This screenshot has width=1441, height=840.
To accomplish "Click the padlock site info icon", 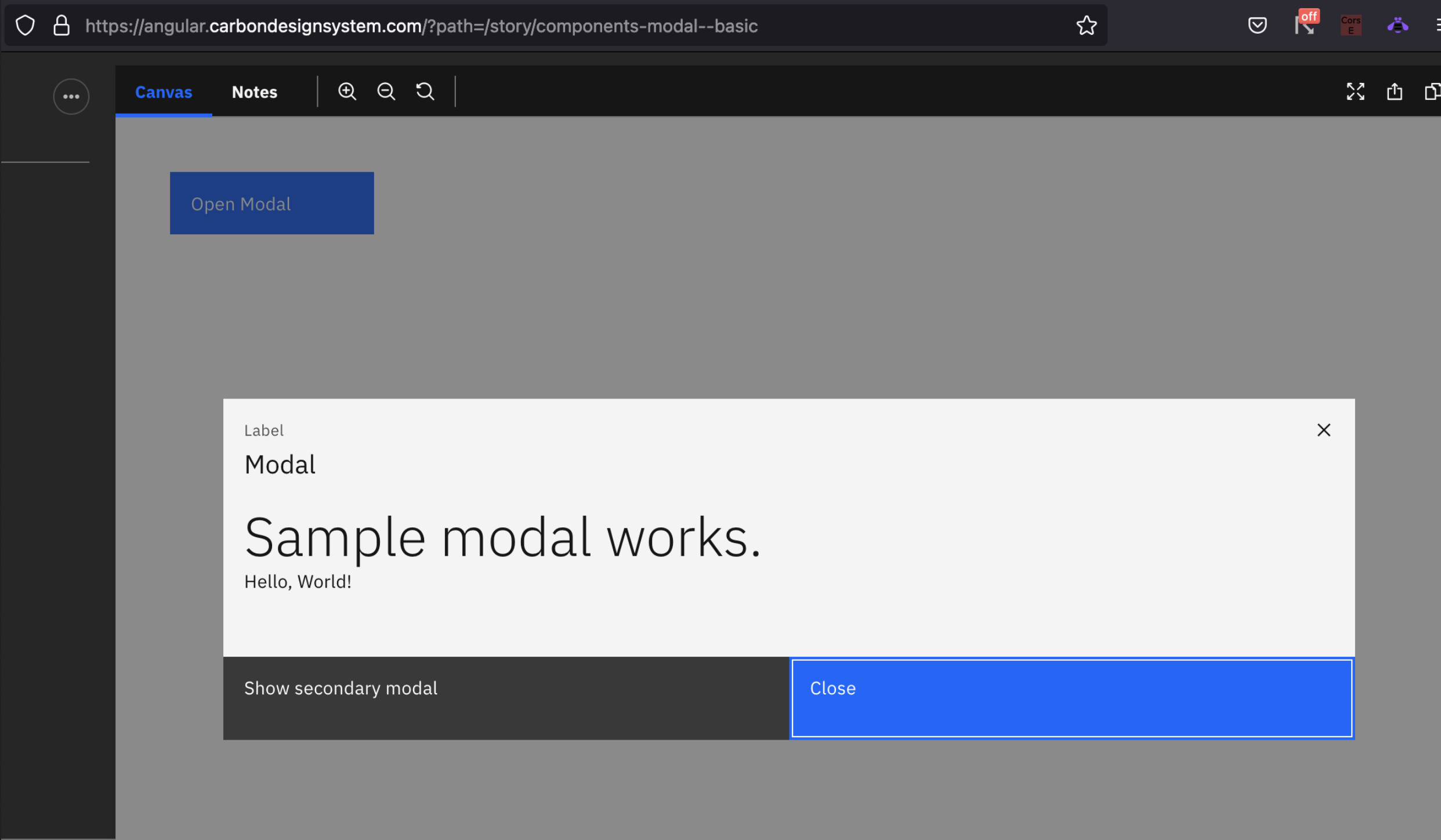I will (x=61, y=26).
